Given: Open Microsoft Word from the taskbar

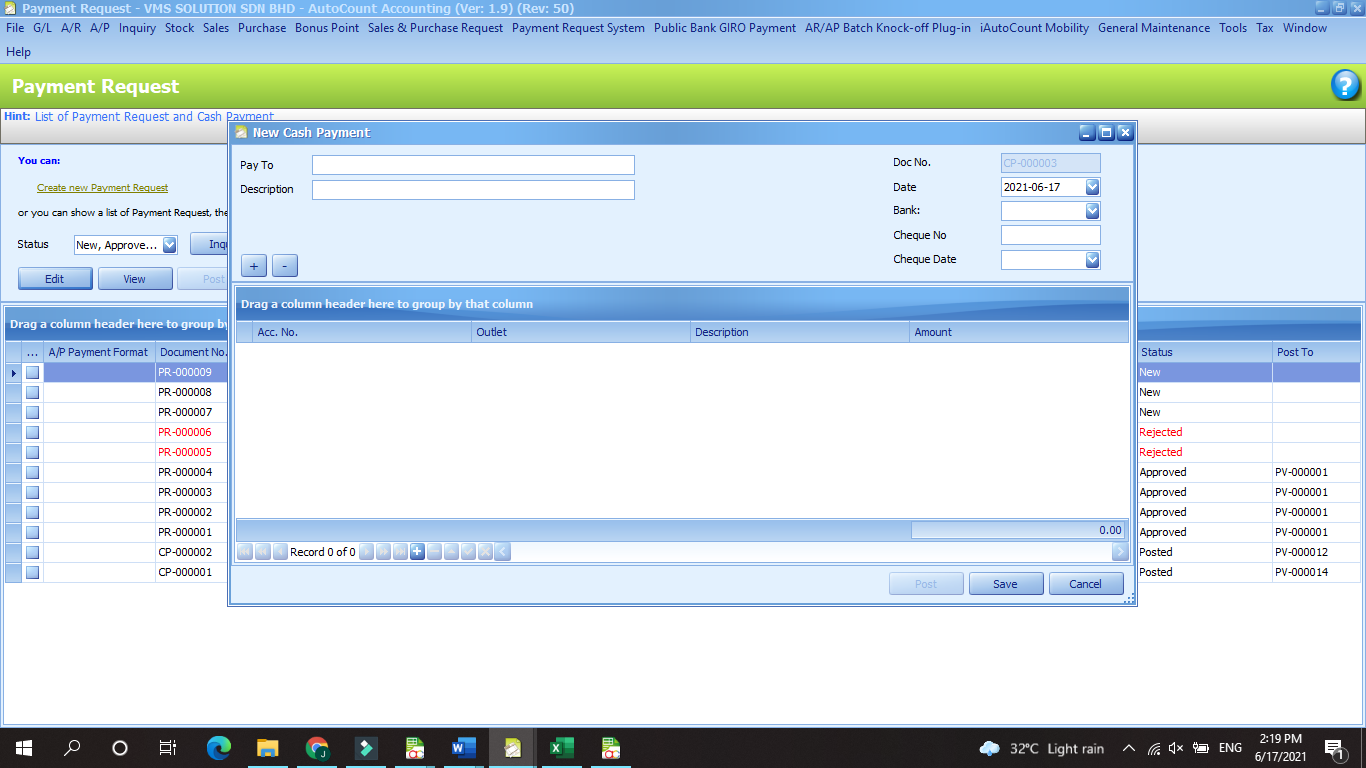Looking at the screenshot, I should 463,747.
